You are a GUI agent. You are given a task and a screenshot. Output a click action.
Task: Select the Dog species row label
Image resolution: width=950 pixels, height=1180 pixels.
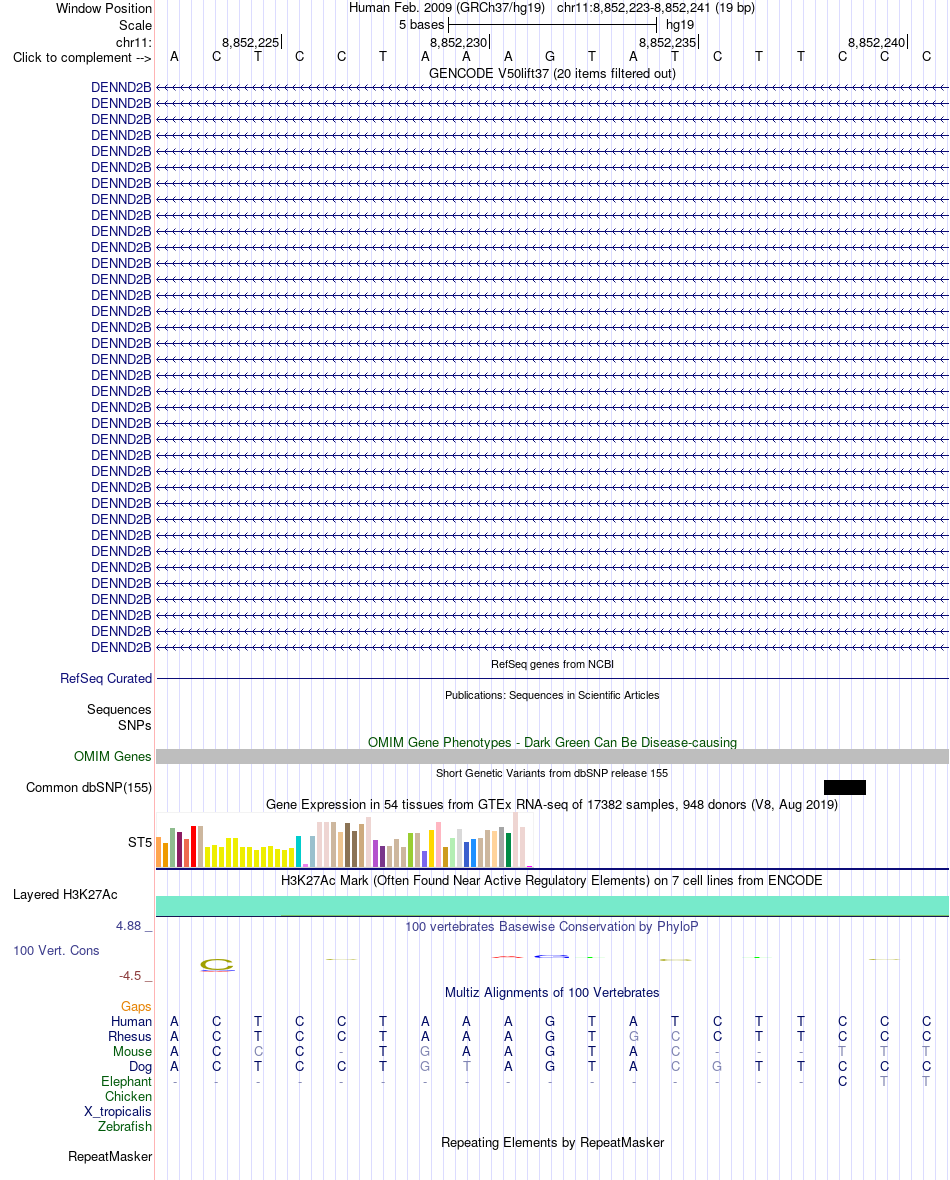pyautogui.click(x=140, y=1066)
